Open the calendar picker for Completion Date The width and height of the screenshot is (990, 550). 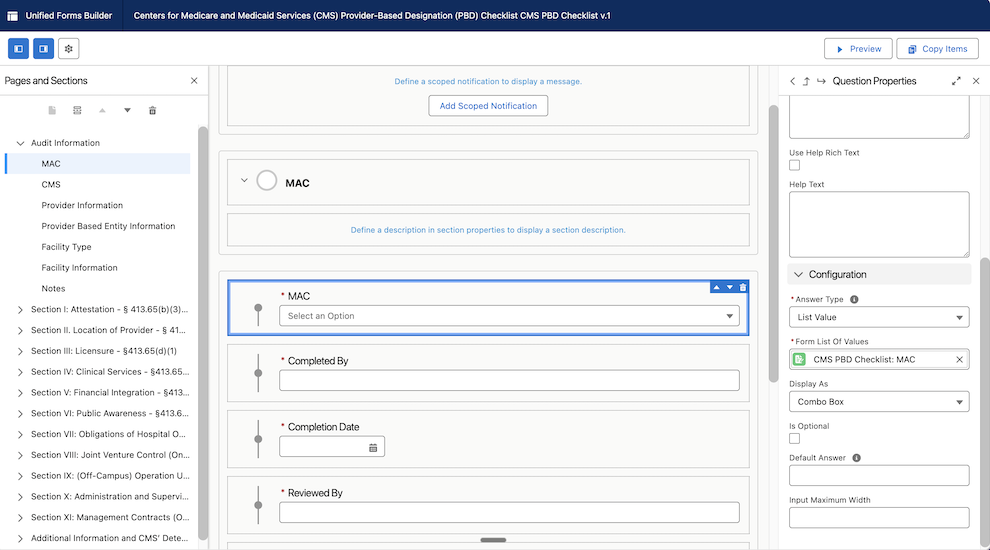(x=373, y=448)
